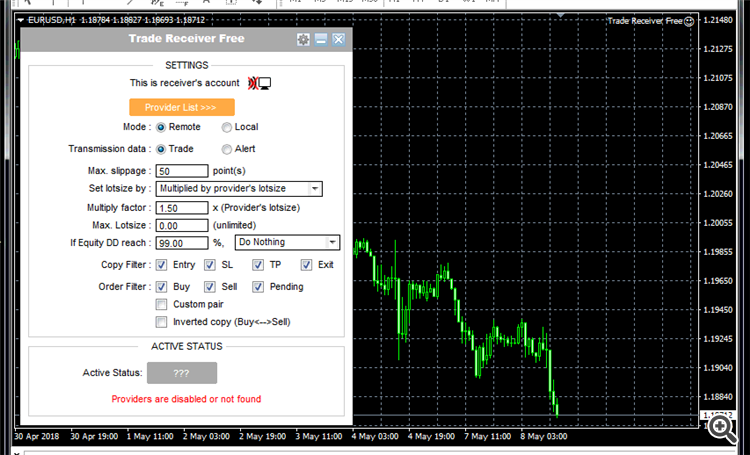This screenshot has width=750, height=455.
Task: Click the 'This is receiver's account' label
Action: 184,83
